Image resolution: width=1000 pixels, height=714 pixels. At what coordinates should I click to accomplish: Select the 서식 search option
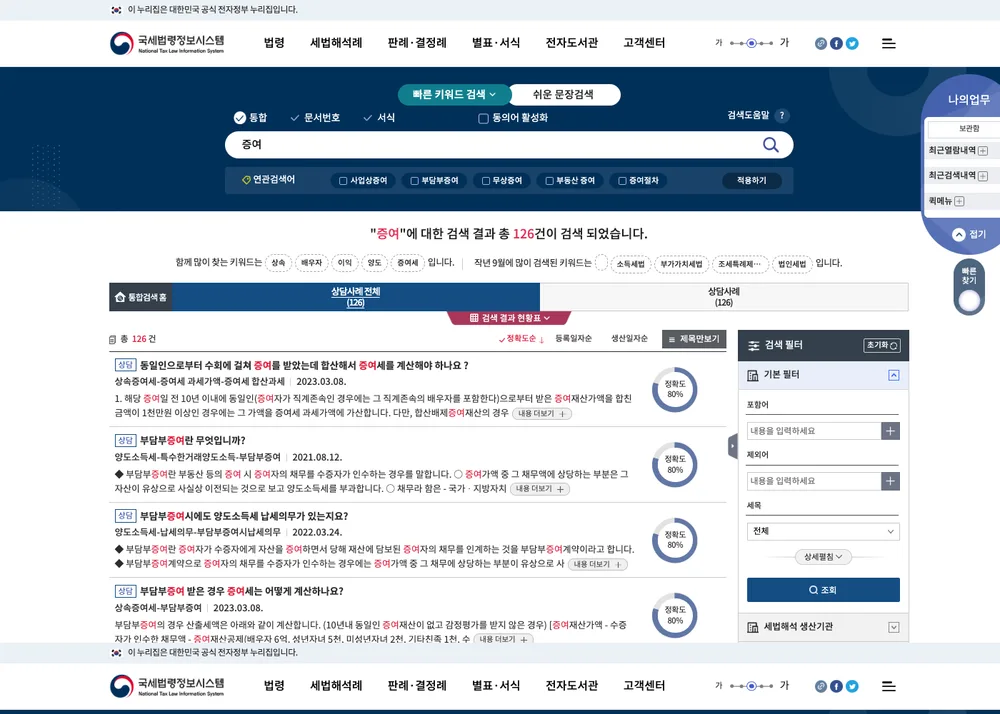379,118
